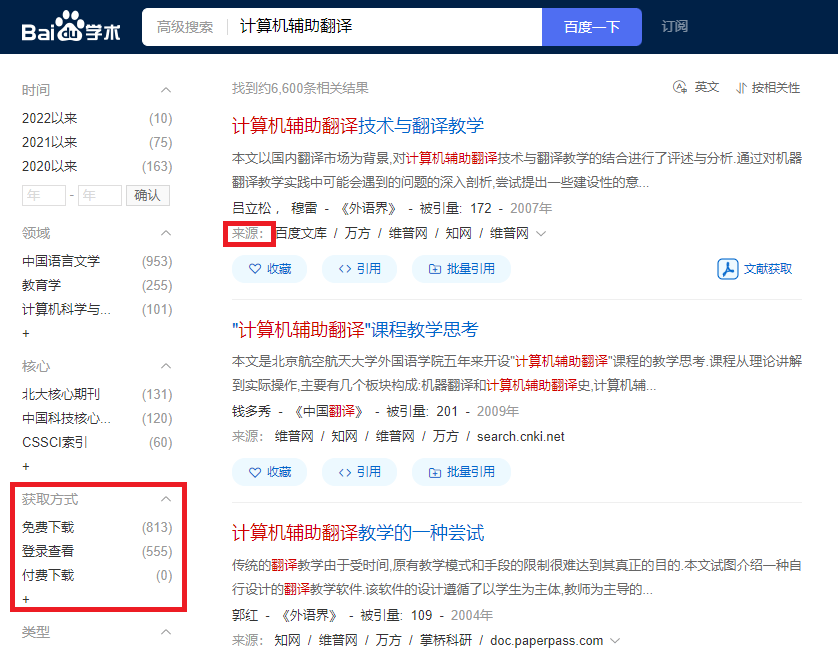Open 百度文库 source of first result
Image resolution: width=838 pixels, height=649 pixels.
(301, 234)
